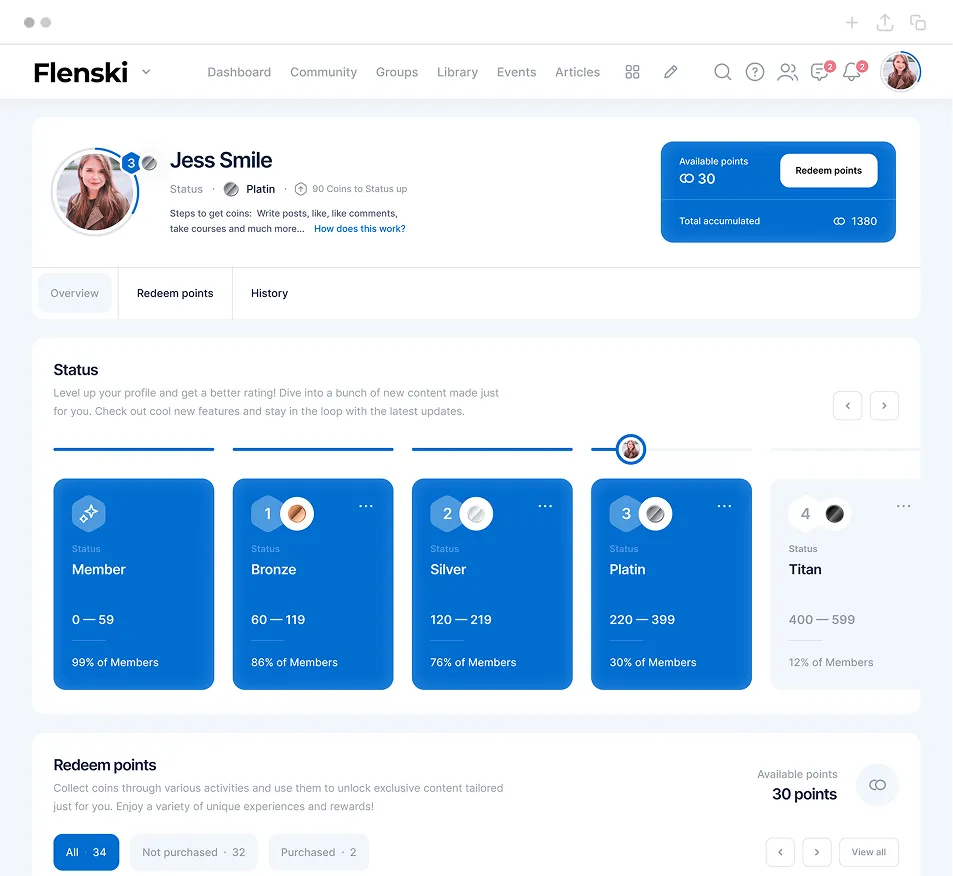Open the apps grid icon
Image resolution: width=953 pixels, height=876 pixels.
click(x=632, y=72)
